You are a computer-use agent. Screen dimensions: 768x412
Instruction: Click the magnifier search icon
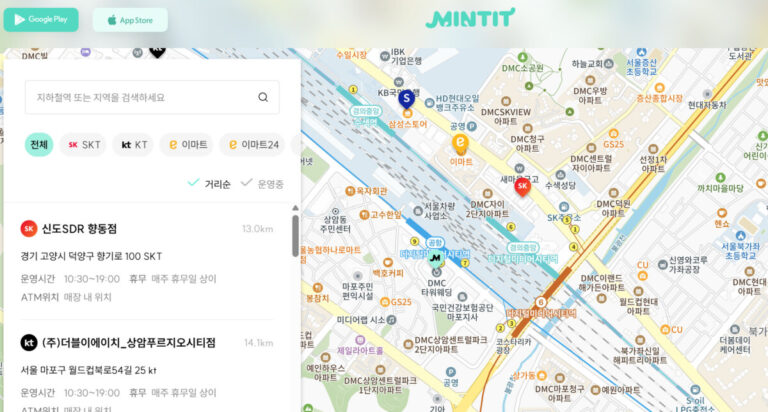point(263,97)
